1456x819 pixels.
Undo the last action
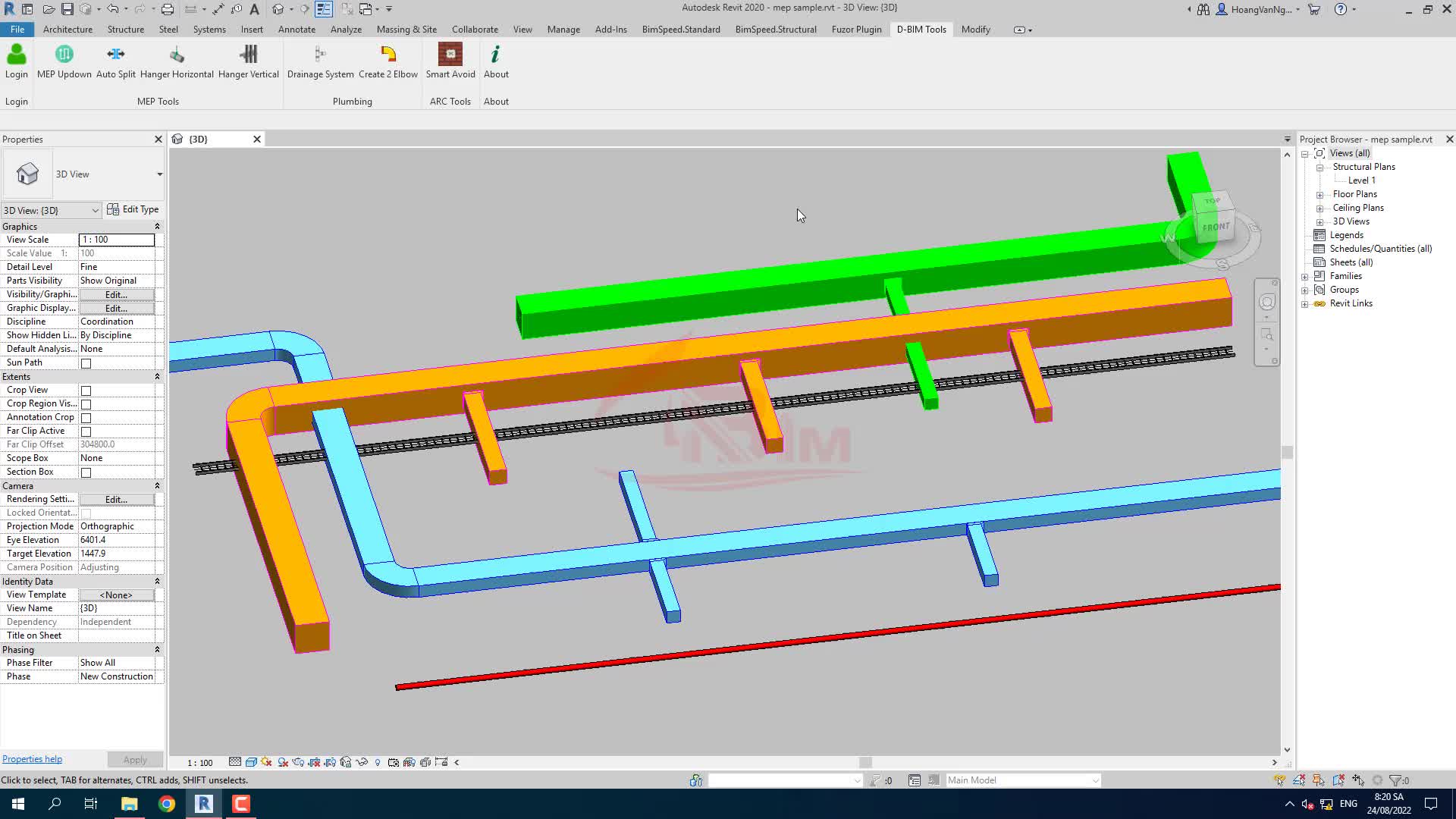tap(112, 9)
